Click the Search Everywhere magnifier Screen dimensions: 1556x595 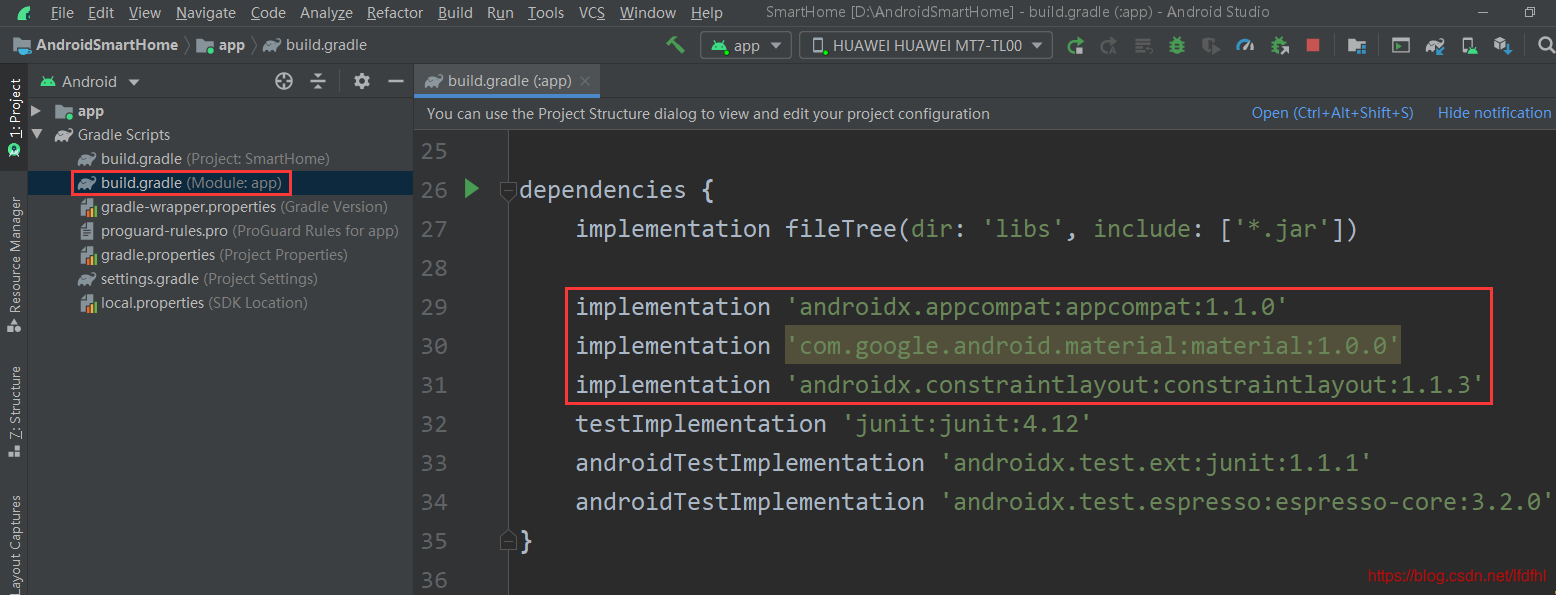pyautogui.click(x=1545, y=45)
